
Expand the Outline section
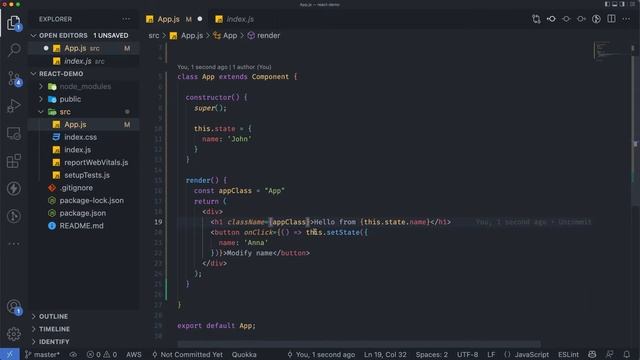(84, 316)
